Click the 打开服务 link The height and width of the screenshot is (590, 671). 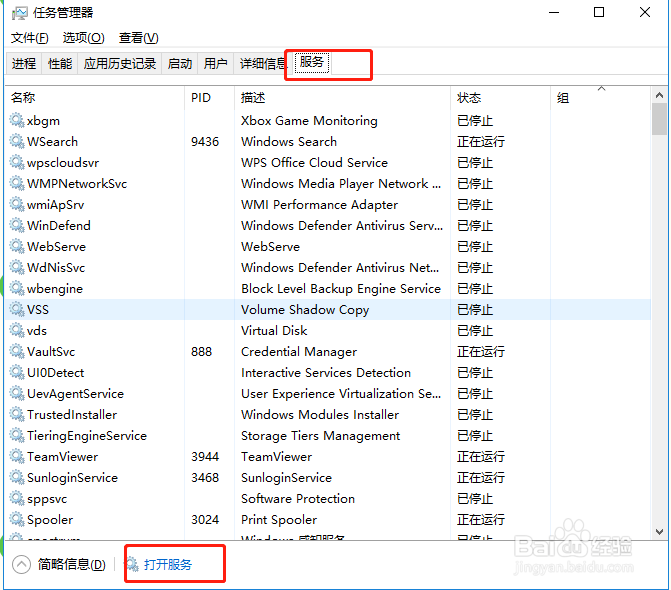pyautogui.click(x=168, y=565)
